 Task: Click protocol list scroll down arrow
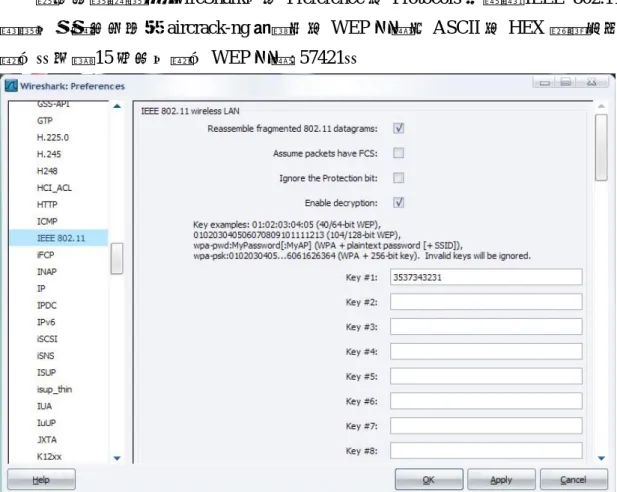117,458
